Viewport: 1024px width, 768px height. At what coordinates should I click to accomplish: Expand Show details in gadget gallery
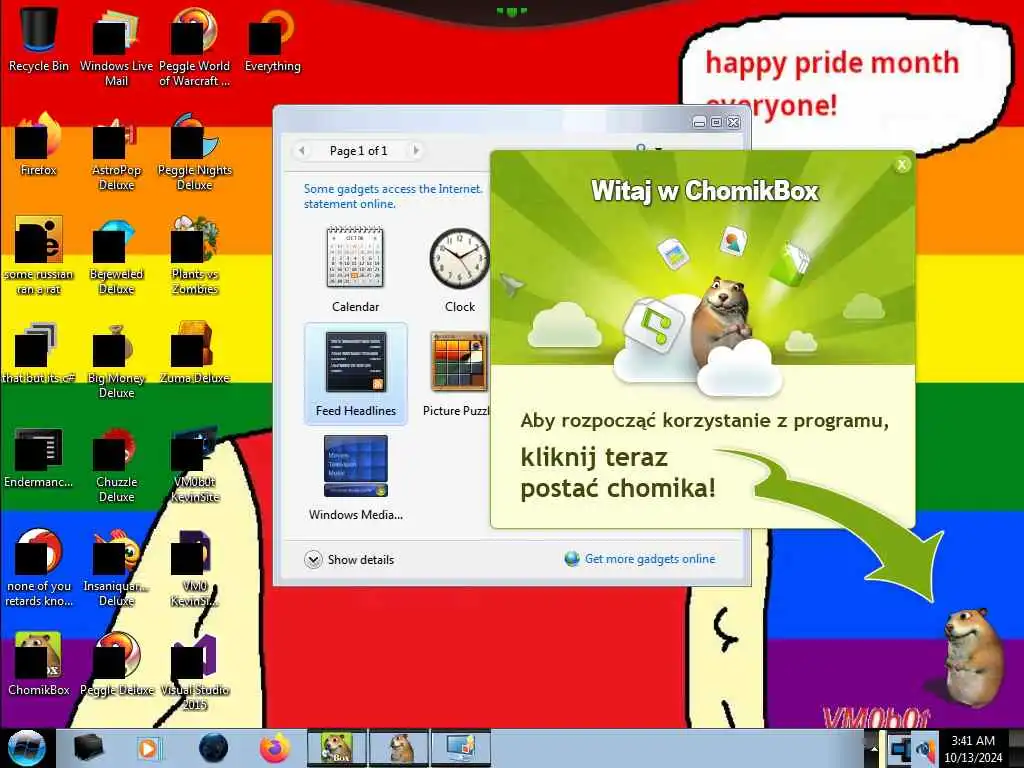point(349,560)
